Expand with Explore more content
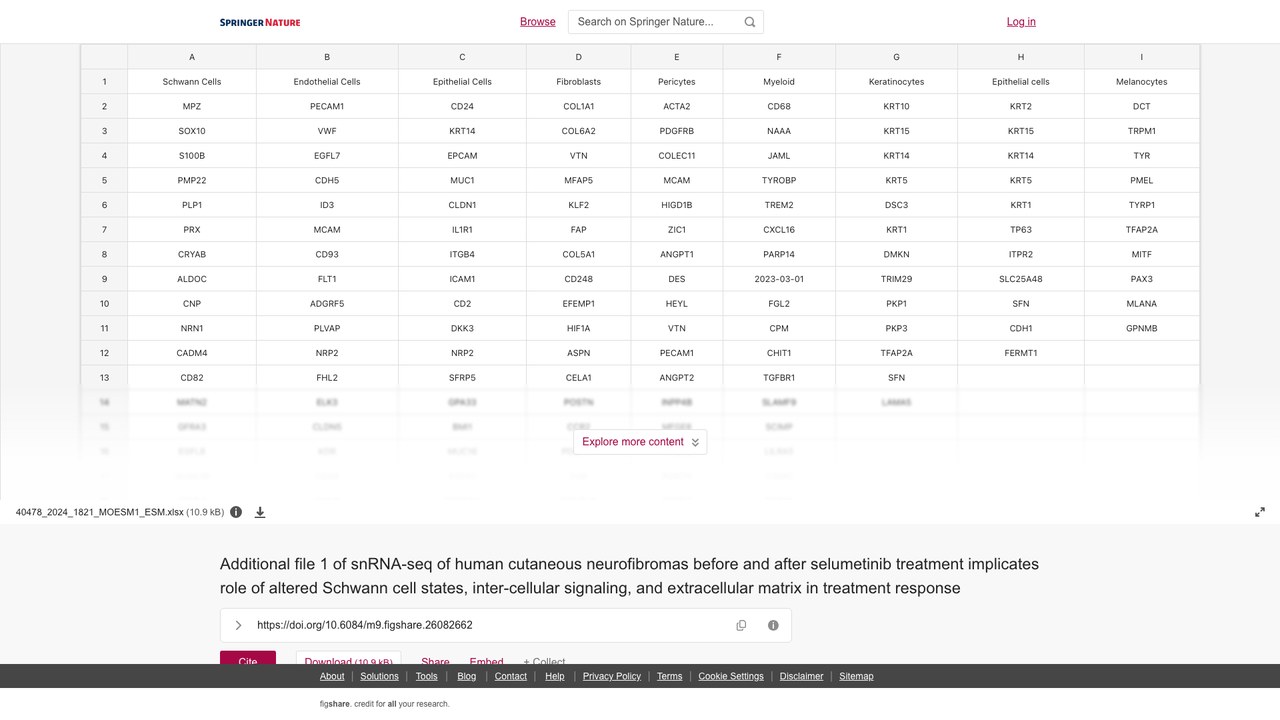The height and width of the screenshot is (720, 1280). [640, 442]
